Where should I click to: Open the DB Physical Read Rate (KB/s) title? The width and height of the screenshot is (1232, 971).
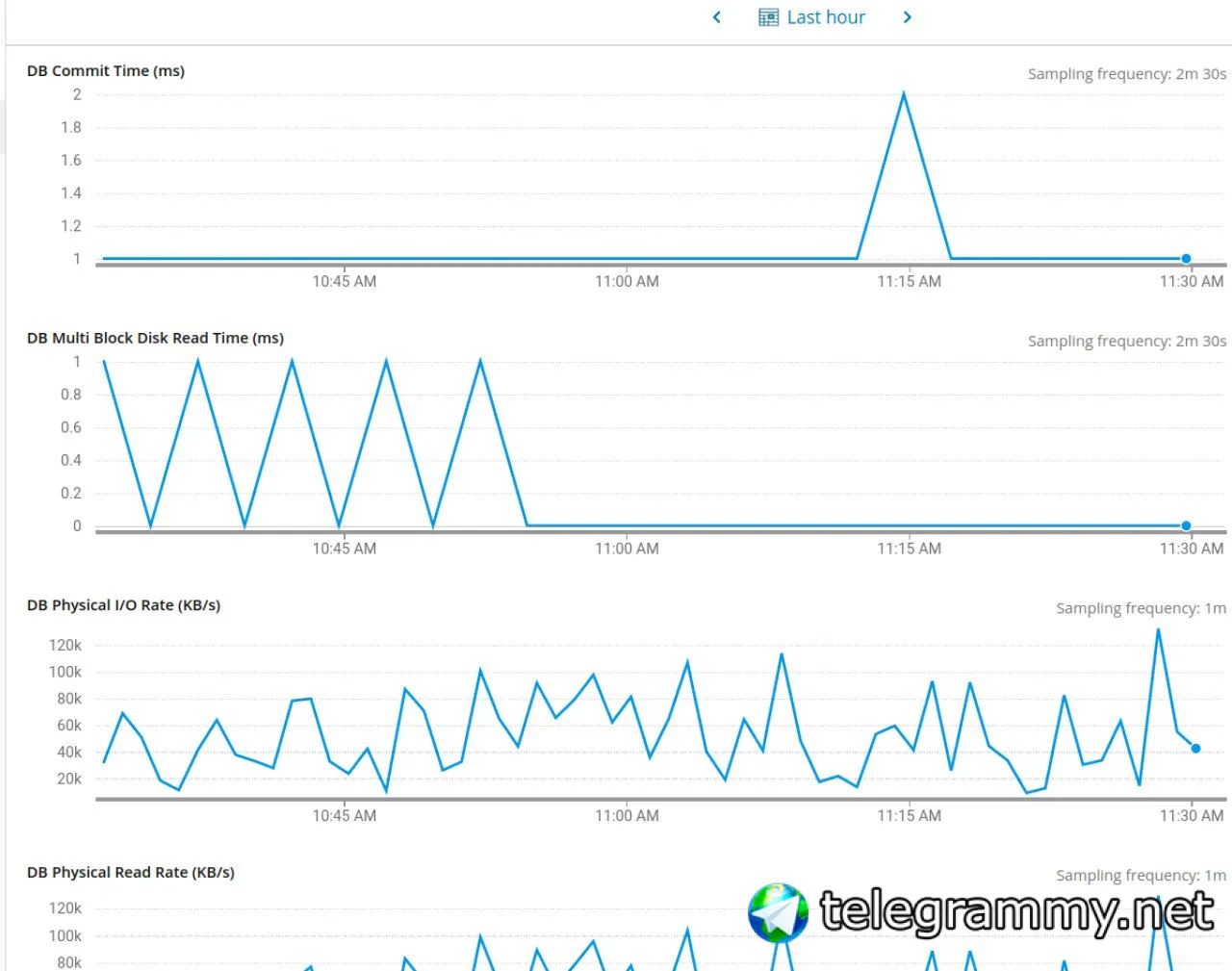pos(131,873)
